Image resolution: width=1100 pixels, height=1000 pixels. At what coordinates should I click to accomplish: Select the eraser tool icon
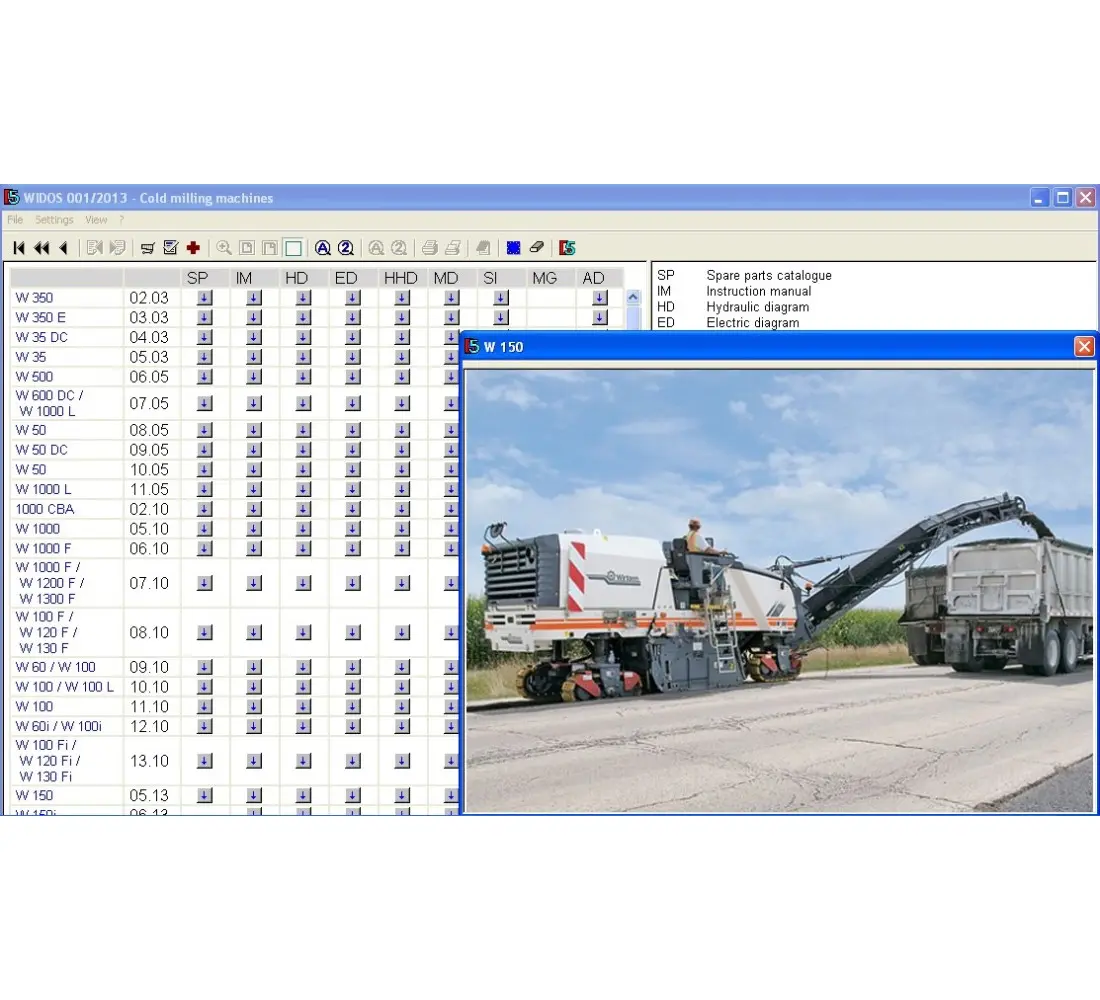(x=537, y=247)
